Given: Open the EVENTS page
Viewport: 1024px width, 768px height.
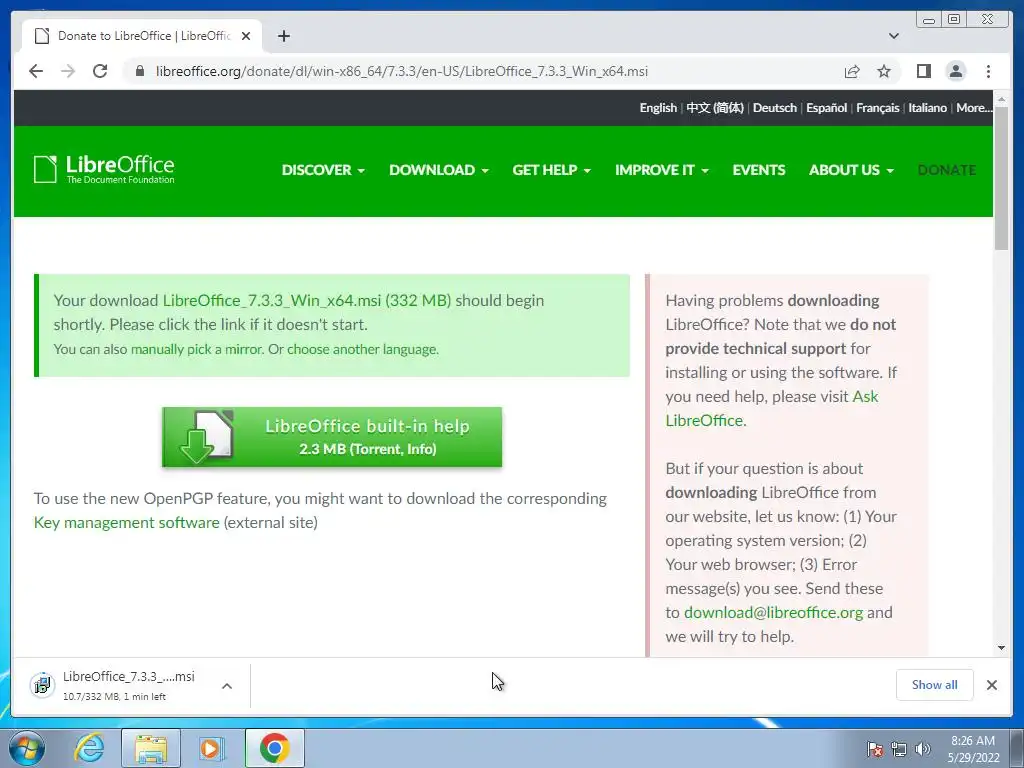Looking at the screenshot, I should [759, 170].
